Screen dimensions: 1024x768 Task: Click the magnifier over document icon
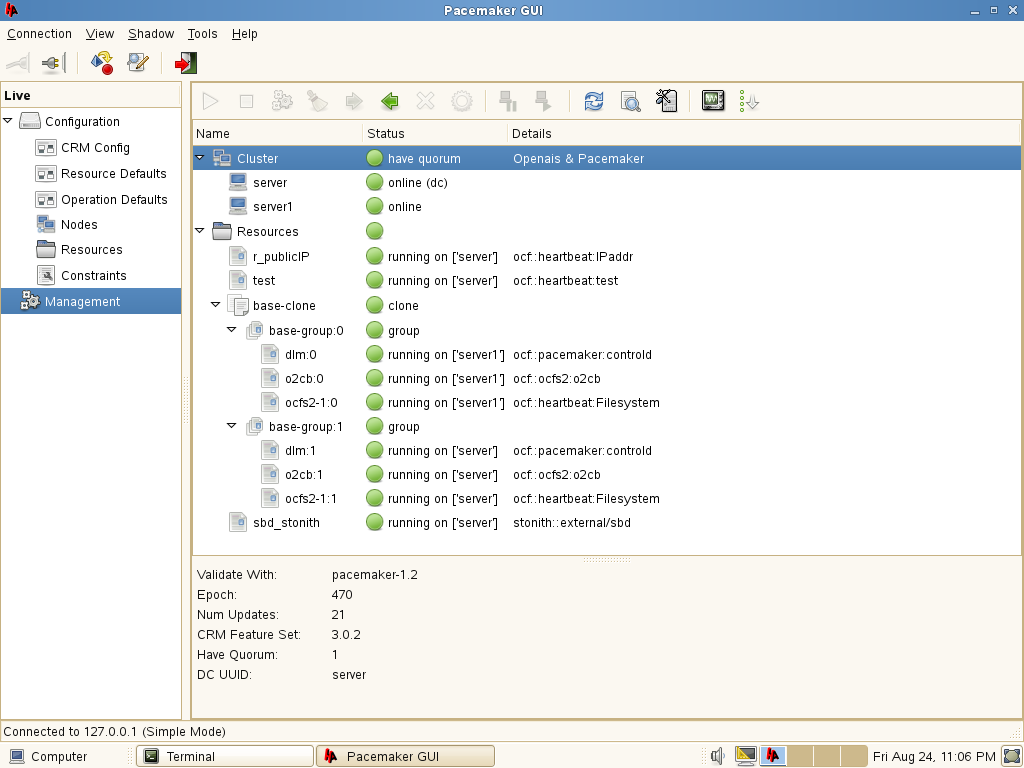click(x=630, y=101)
